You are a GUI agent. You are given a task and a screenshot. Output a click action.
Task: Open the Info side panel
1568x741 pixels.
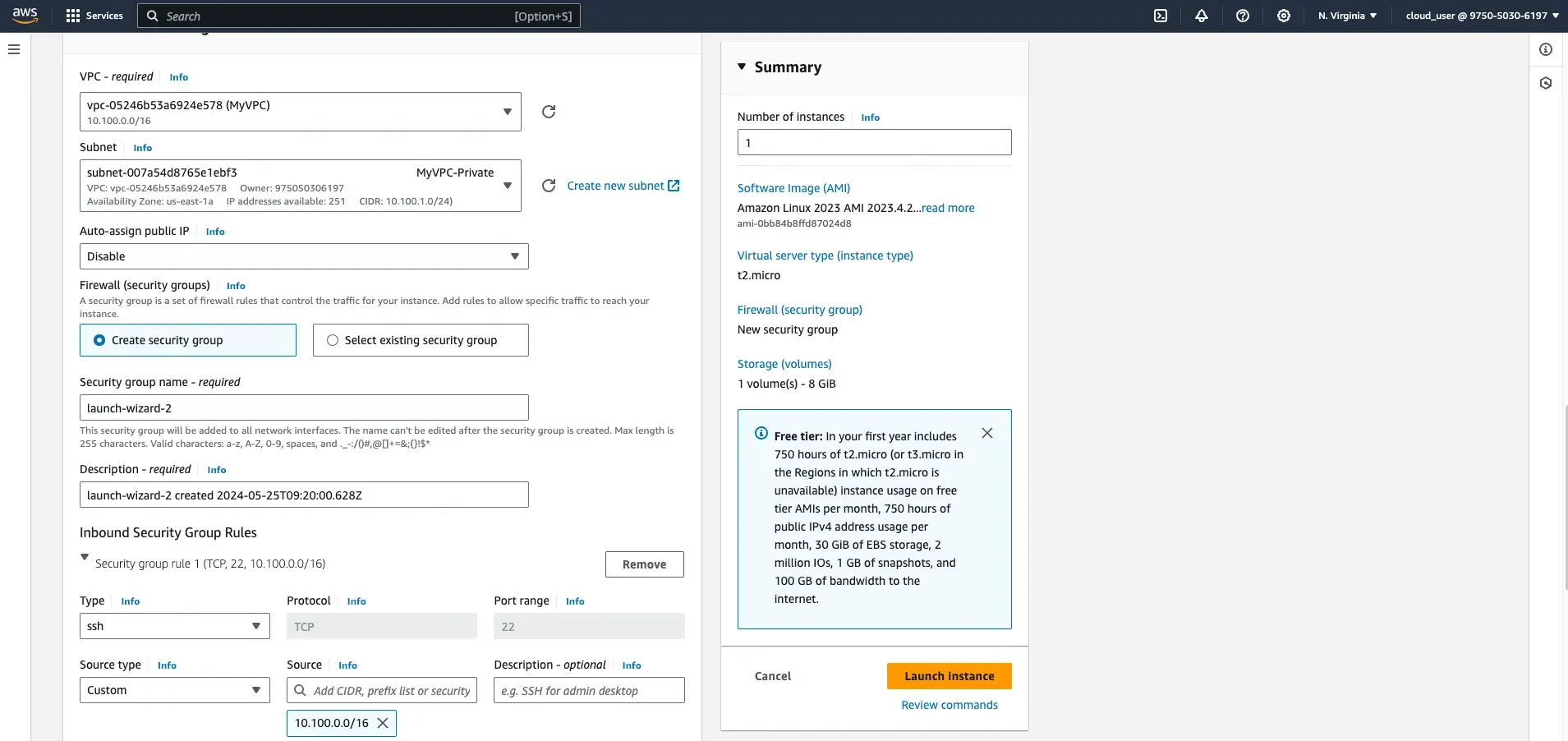click(x=1547, y=49)
